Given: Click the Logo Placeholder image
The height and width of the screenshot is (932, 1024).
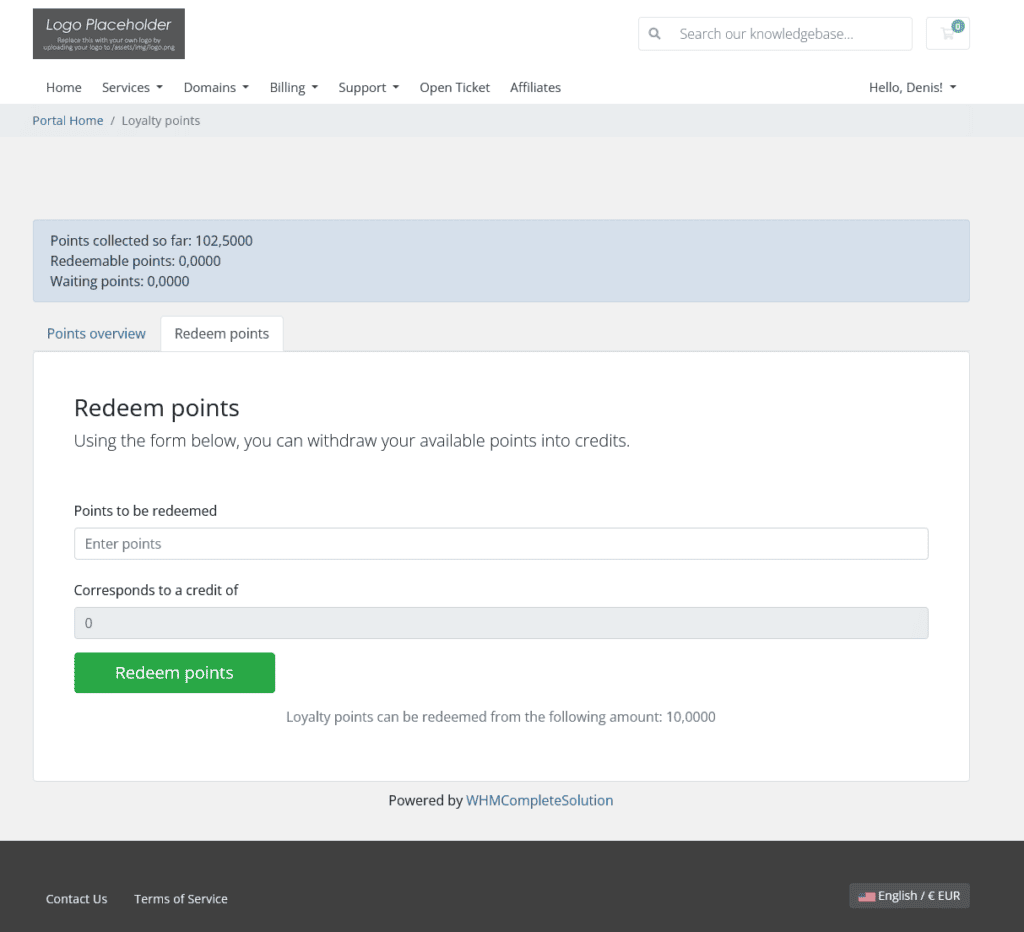Looking at the screenshot, I should 108,33.
